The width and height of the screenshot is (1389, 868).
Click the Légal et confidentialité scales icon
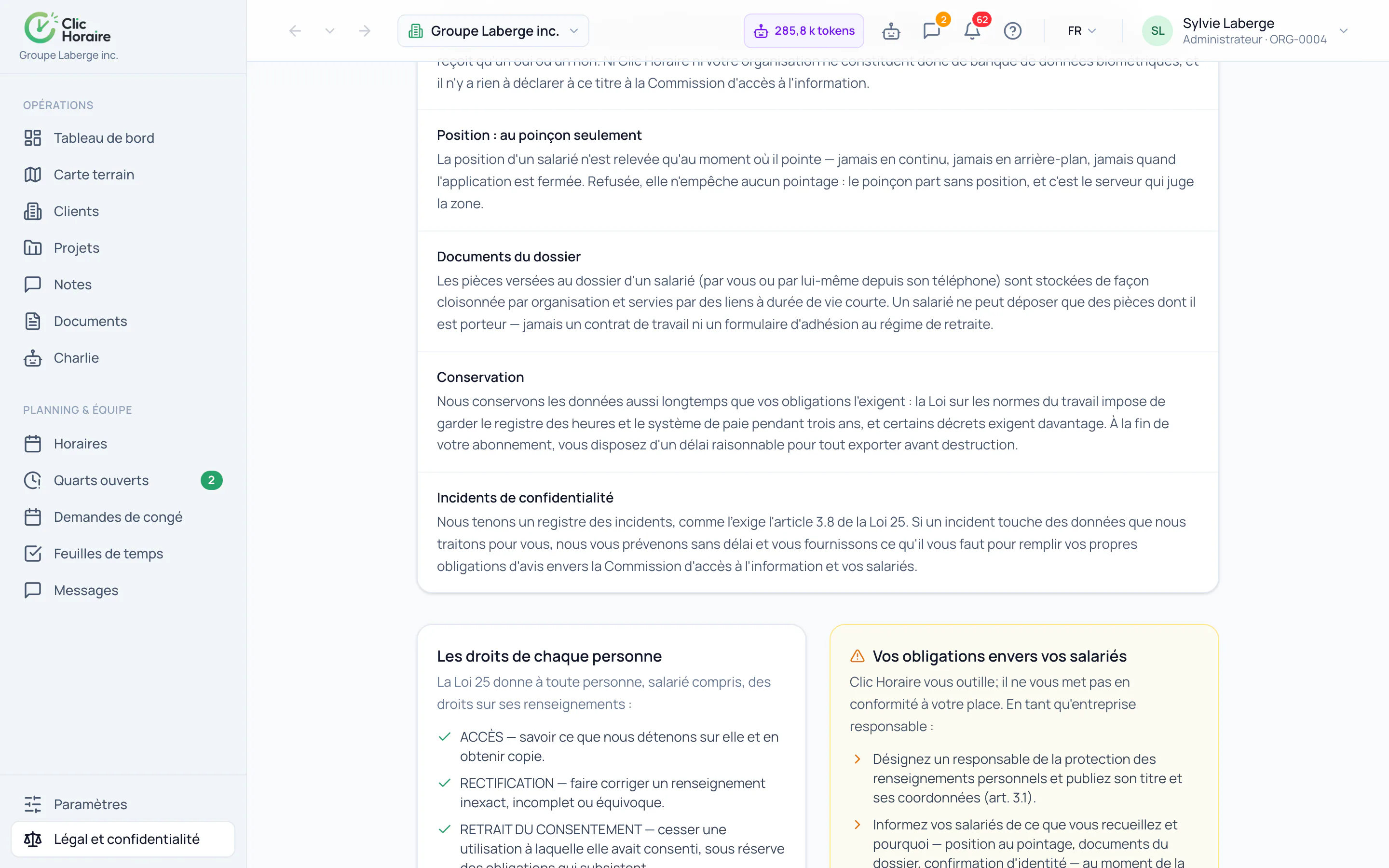click(33, 839)
